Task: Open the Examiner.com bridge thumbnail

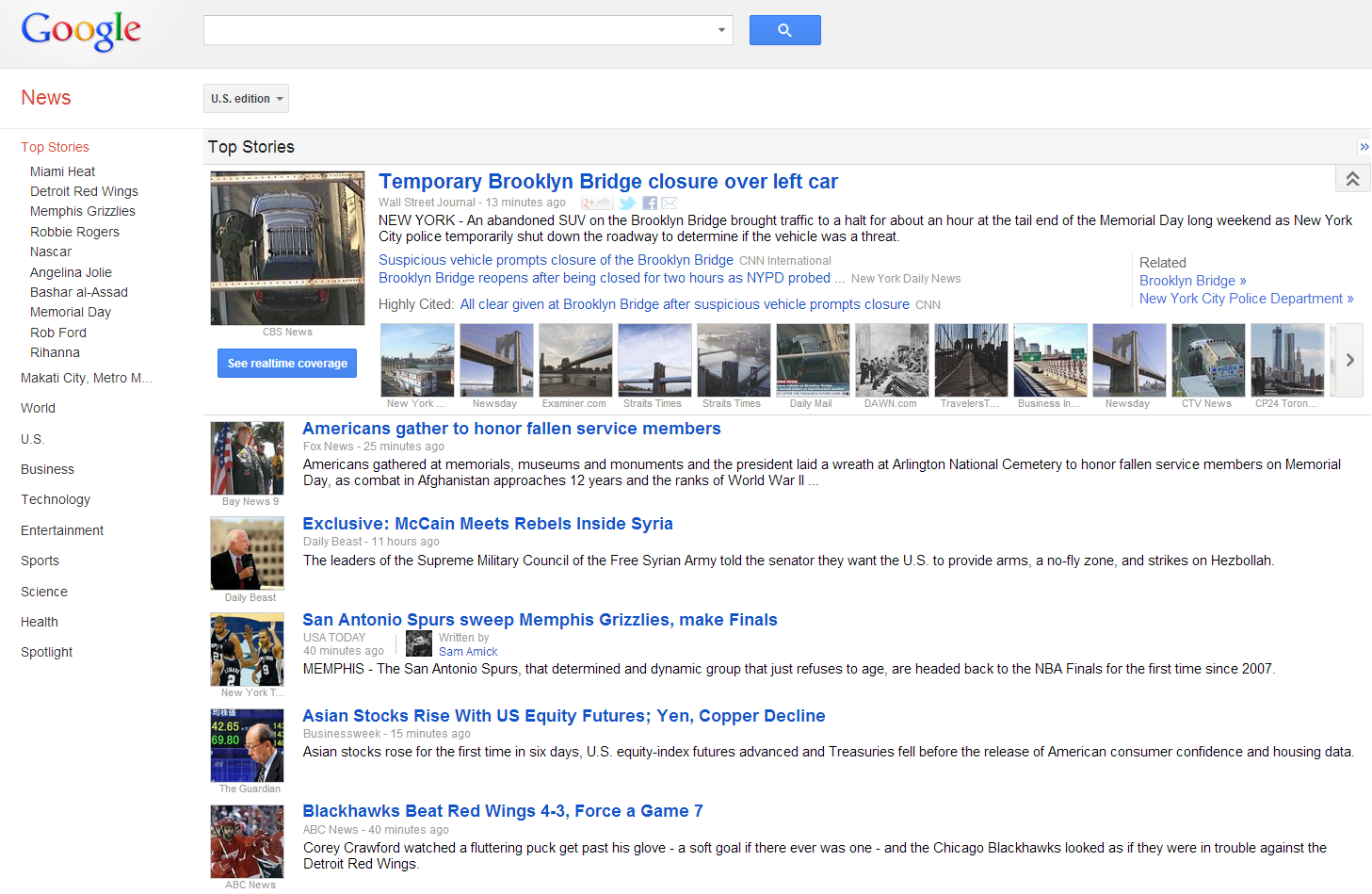Action: click(575, 360)
